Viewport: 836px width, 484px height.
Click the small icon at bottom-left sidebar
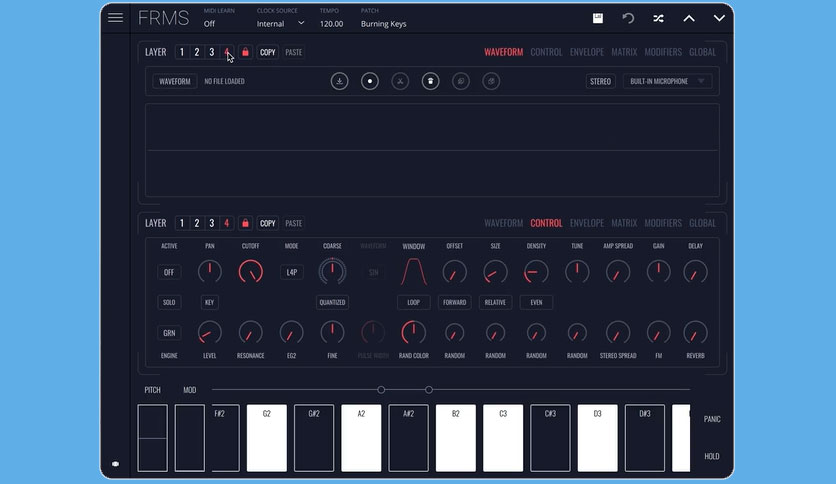(115, 464)
